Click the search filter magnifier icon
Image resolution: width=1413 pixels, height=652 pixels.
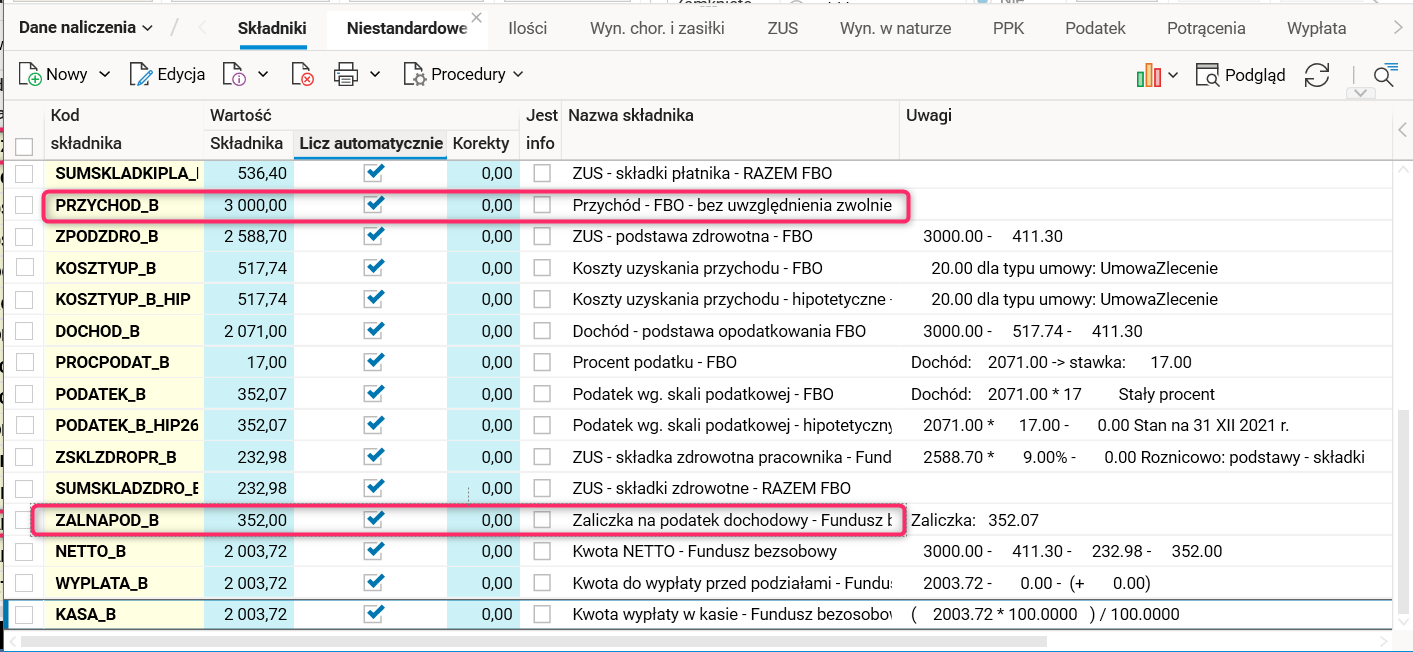click(1384, 75)
